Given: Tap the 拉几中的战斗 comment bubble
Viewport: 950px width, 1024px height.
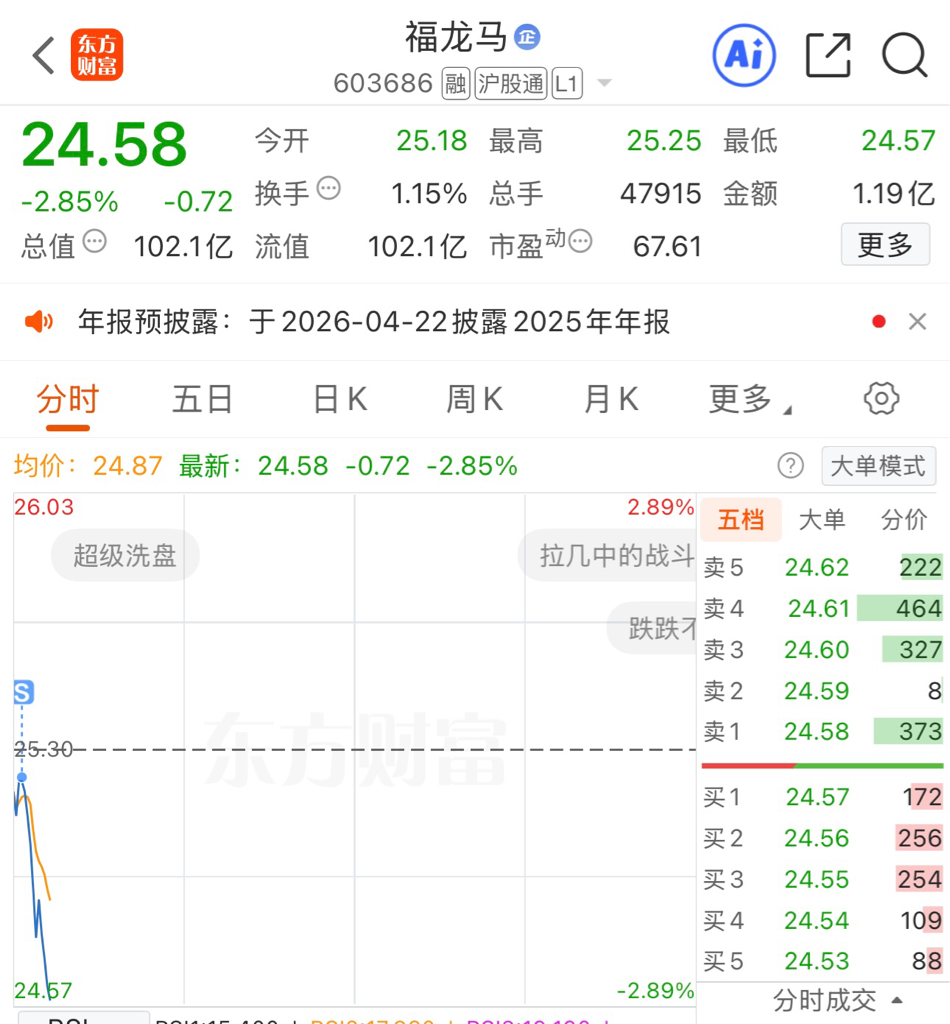Looking at the screenshot, I should [607, 556].
